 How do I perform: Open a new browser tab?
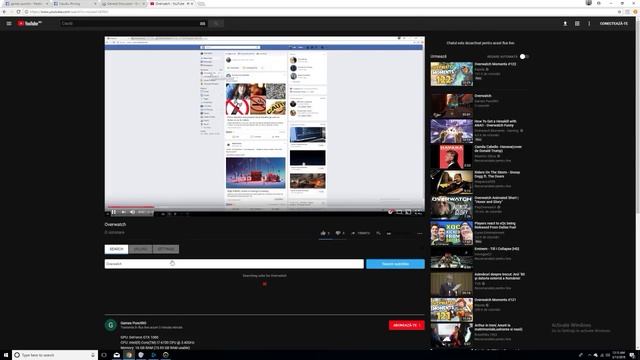click(201, 4)
